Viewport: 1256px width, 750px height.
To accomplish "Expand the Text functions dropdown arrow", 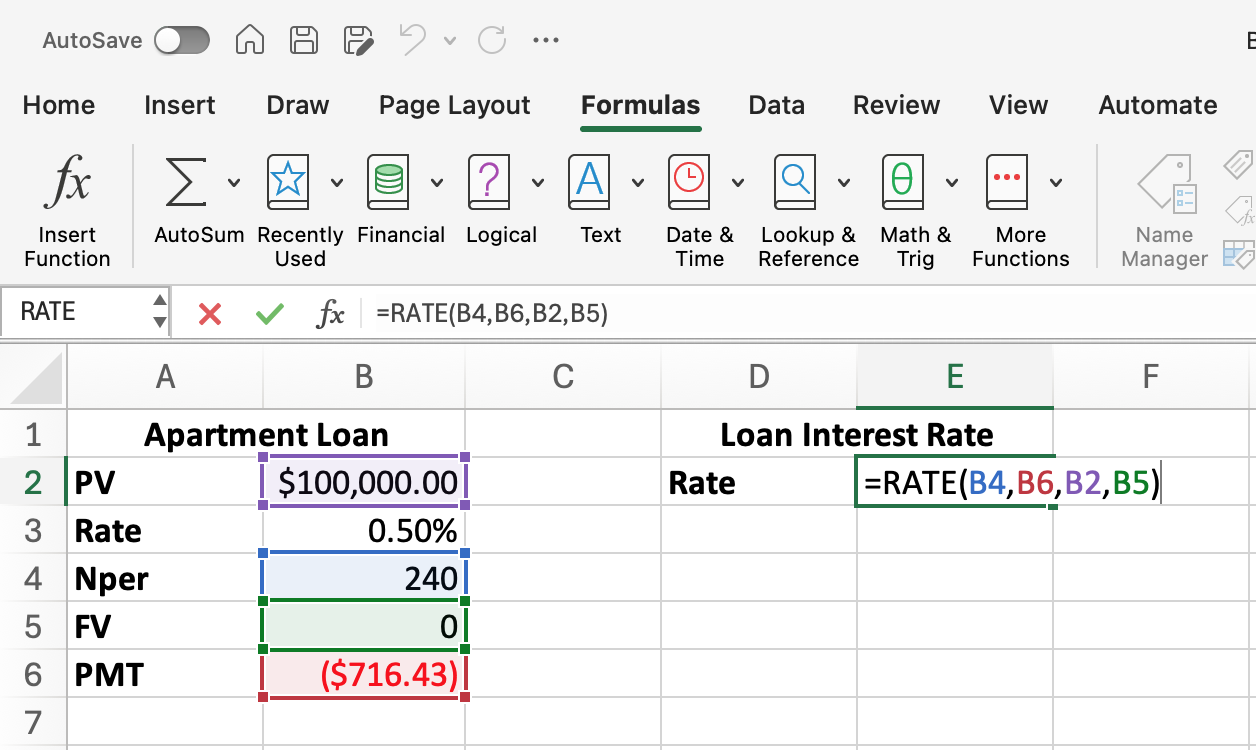I will tap(638, 182).
